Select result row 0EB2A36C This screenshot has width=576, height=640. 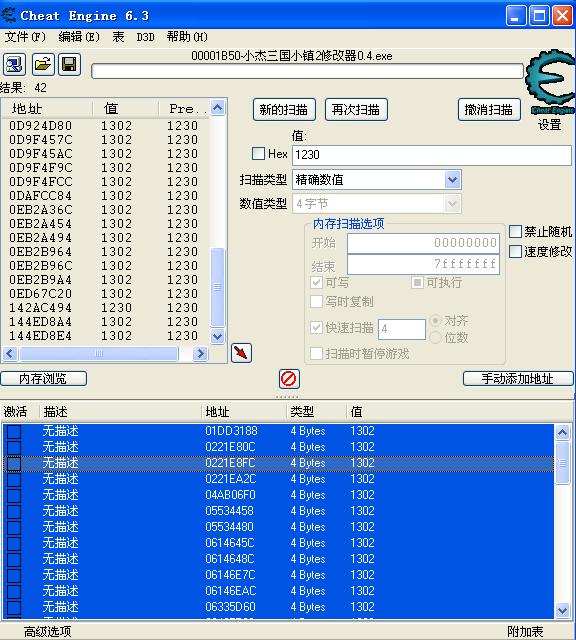(105, 209)
